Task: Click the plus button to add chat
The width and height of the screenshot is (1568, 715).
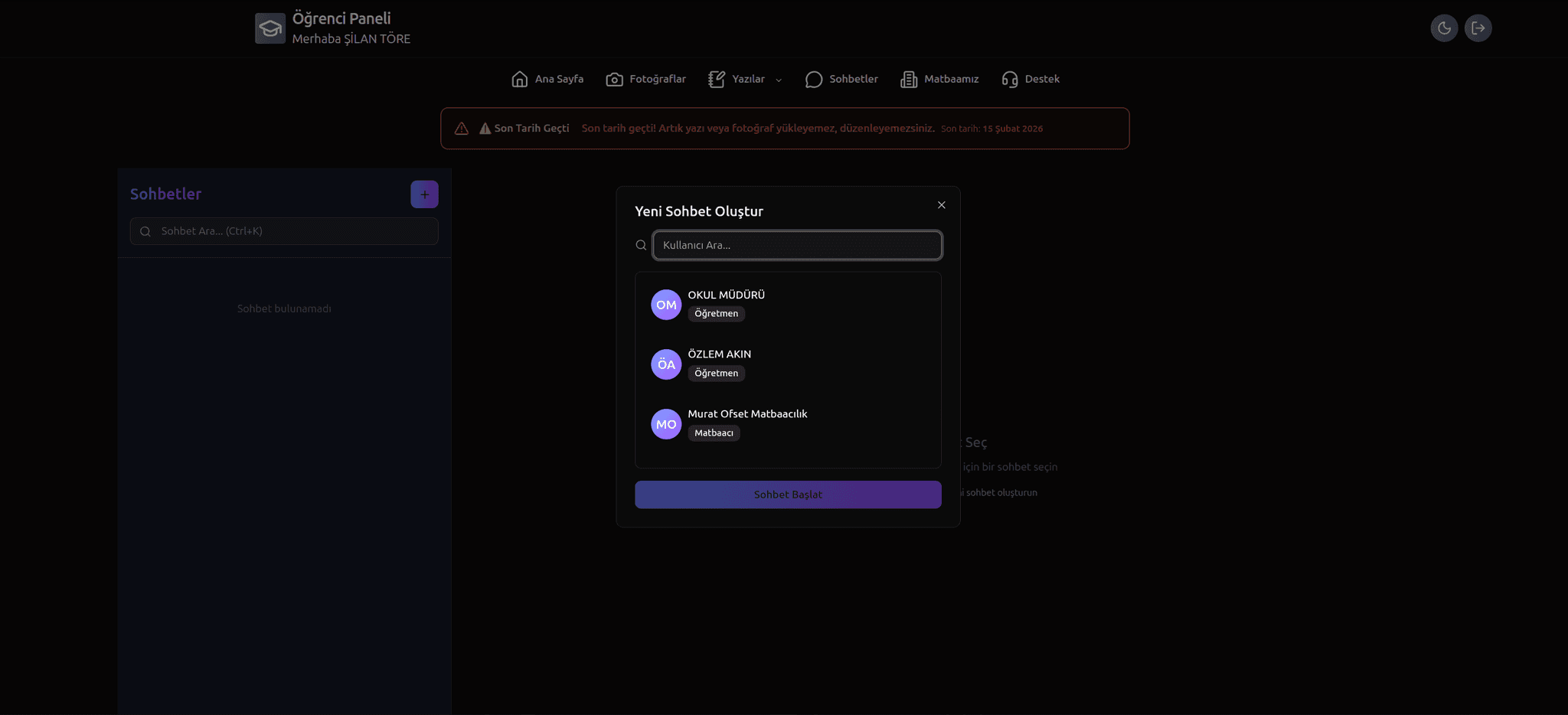Action: point(424,194)
